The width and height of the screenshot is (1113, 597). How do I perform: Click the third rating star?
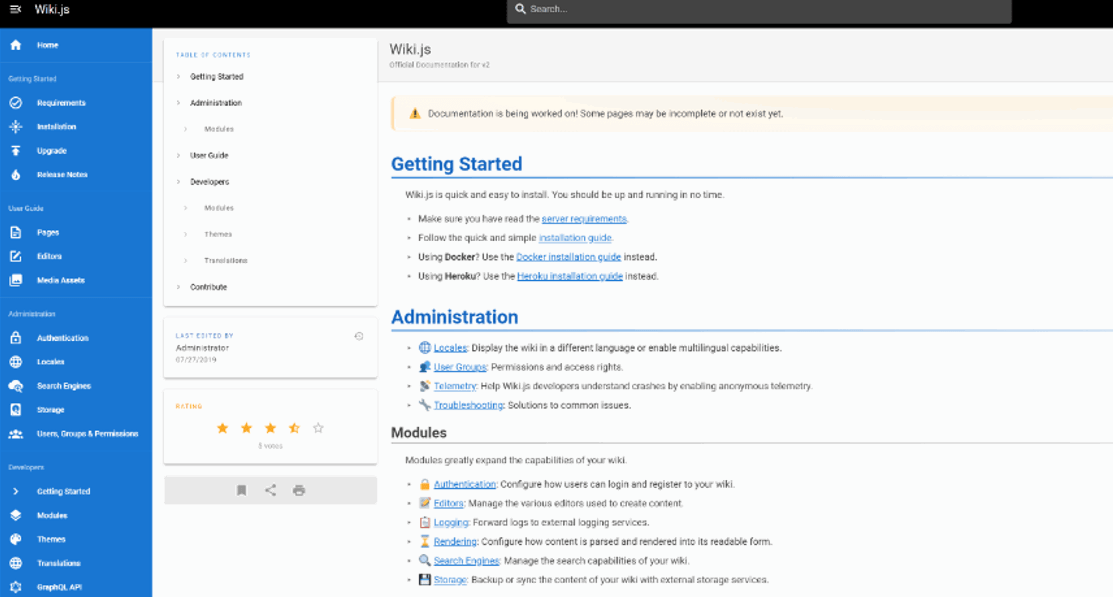pyautogui.click(x=270, y=428)
